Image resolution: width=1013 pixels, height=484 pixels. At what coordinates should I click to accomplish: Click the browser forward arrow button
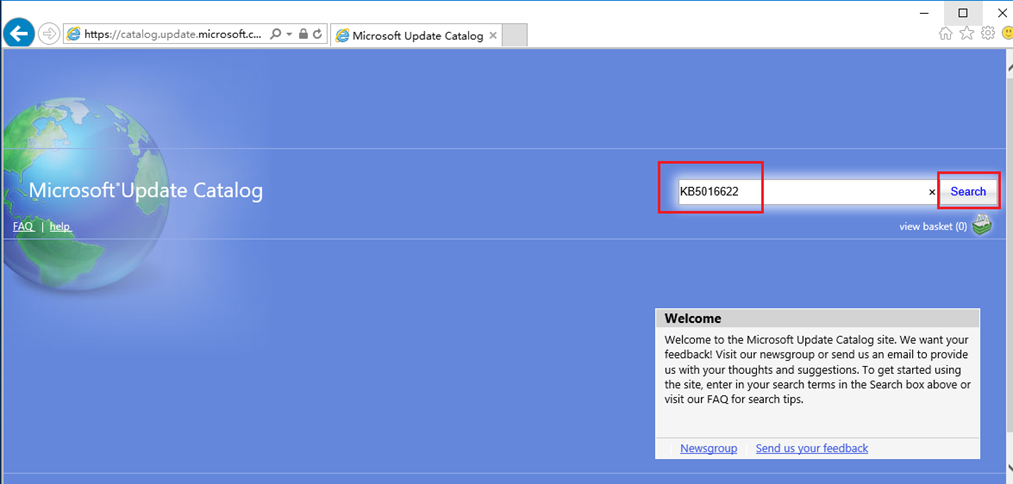pos(48,34)
